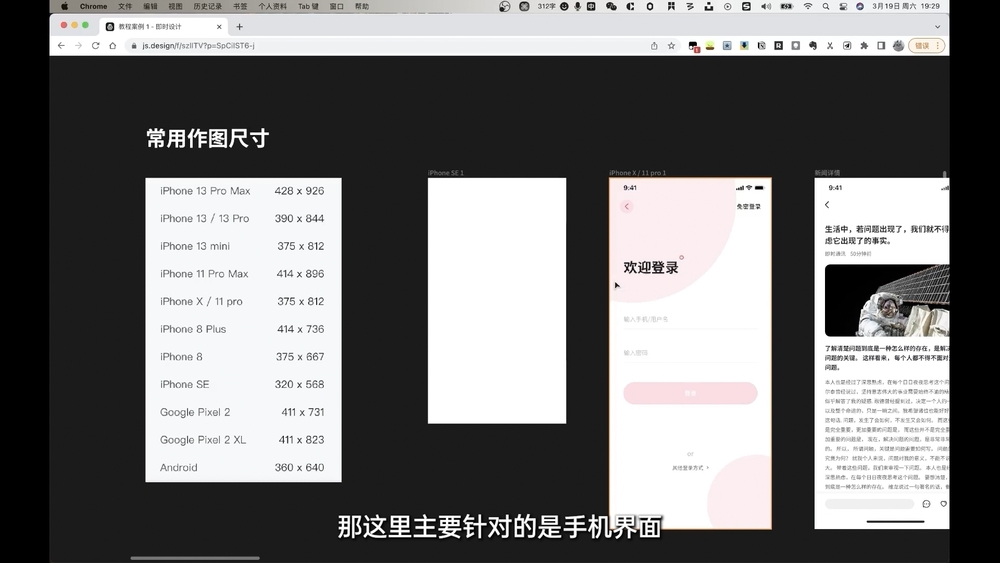Click the back chevron in news detail frame
This screenshot has height=563, width=1000.
(827, 205)
